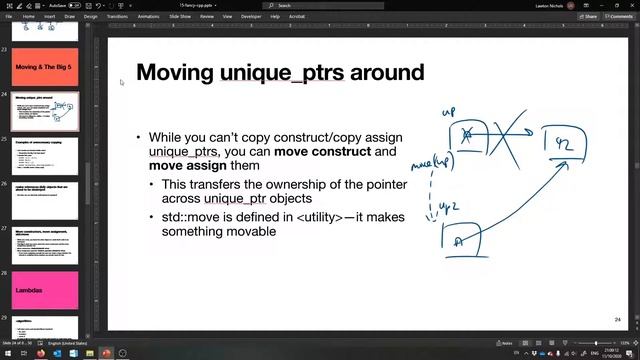Toggle the AutoSave switch
Viewport: 640px width, 360px height.
[74, 6]
